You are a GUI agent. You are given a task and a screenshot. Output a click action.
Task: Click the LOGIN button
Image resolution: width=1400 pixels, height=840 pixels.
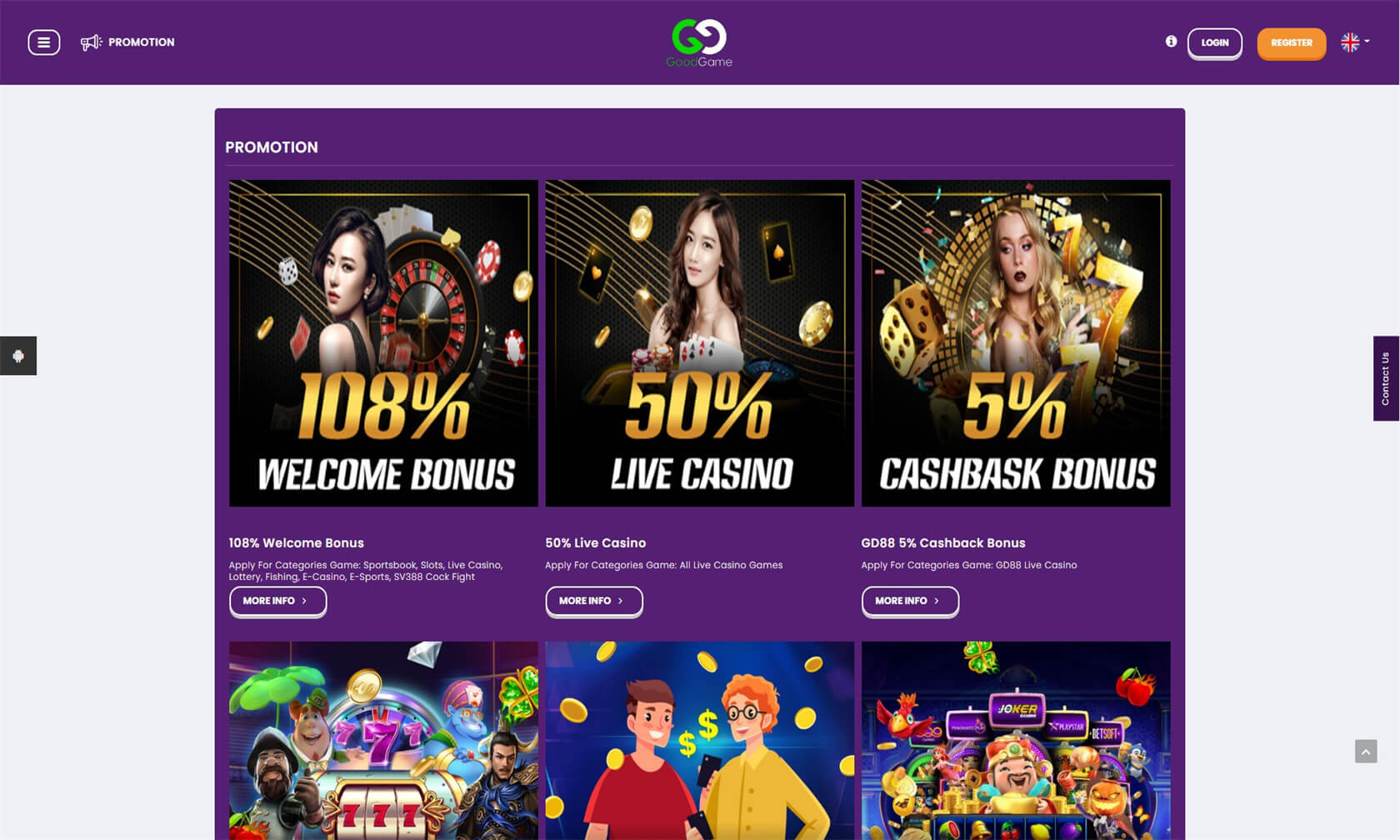1214,42
